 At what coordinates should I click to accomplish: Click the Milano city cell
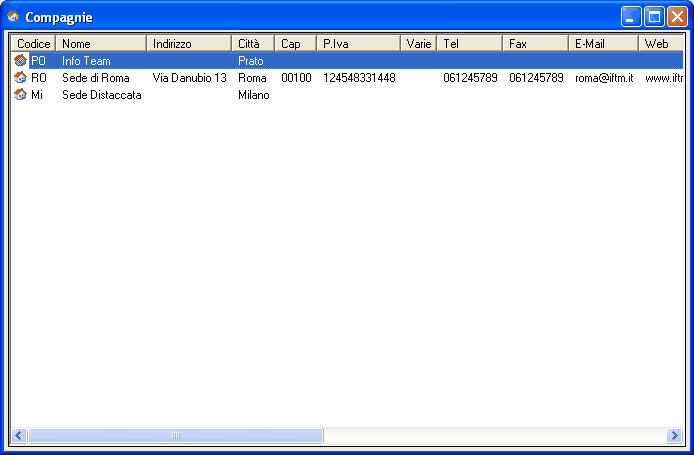254,95
